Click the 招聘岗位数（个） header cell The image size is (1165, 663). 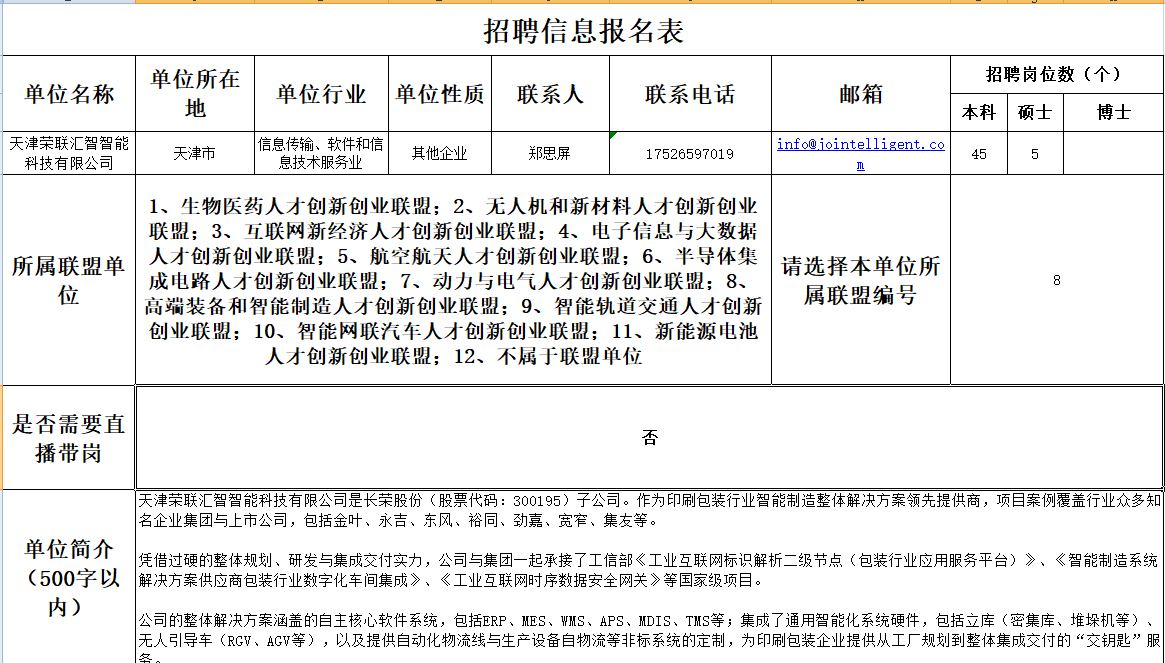click(1056, 74)
